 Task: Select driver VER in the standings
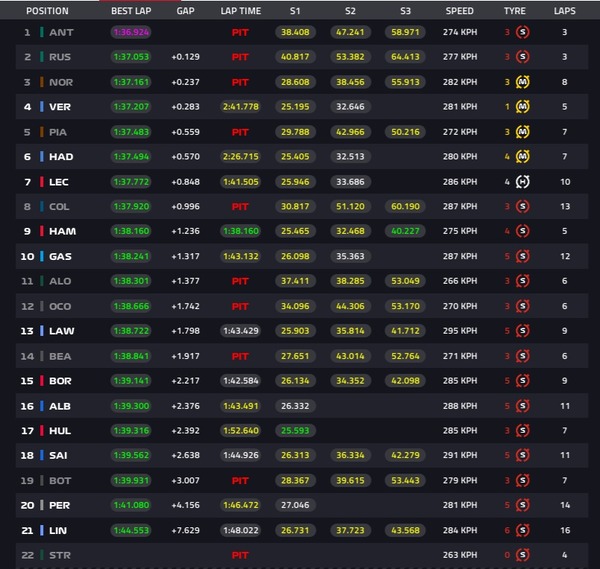(60, 107)
